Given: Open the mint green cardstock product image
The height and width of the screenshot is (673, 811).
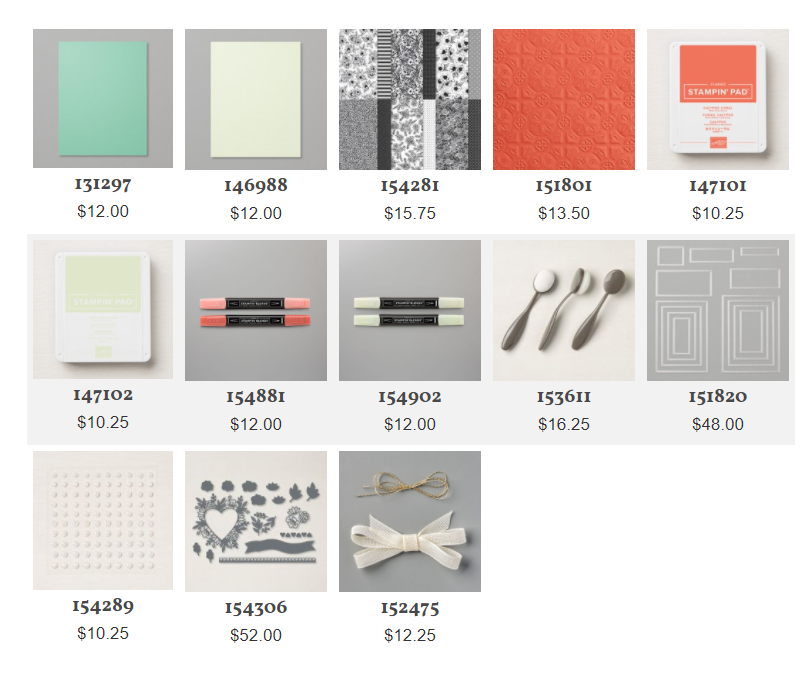Looking at the screenshot, I should click(103, 98).
